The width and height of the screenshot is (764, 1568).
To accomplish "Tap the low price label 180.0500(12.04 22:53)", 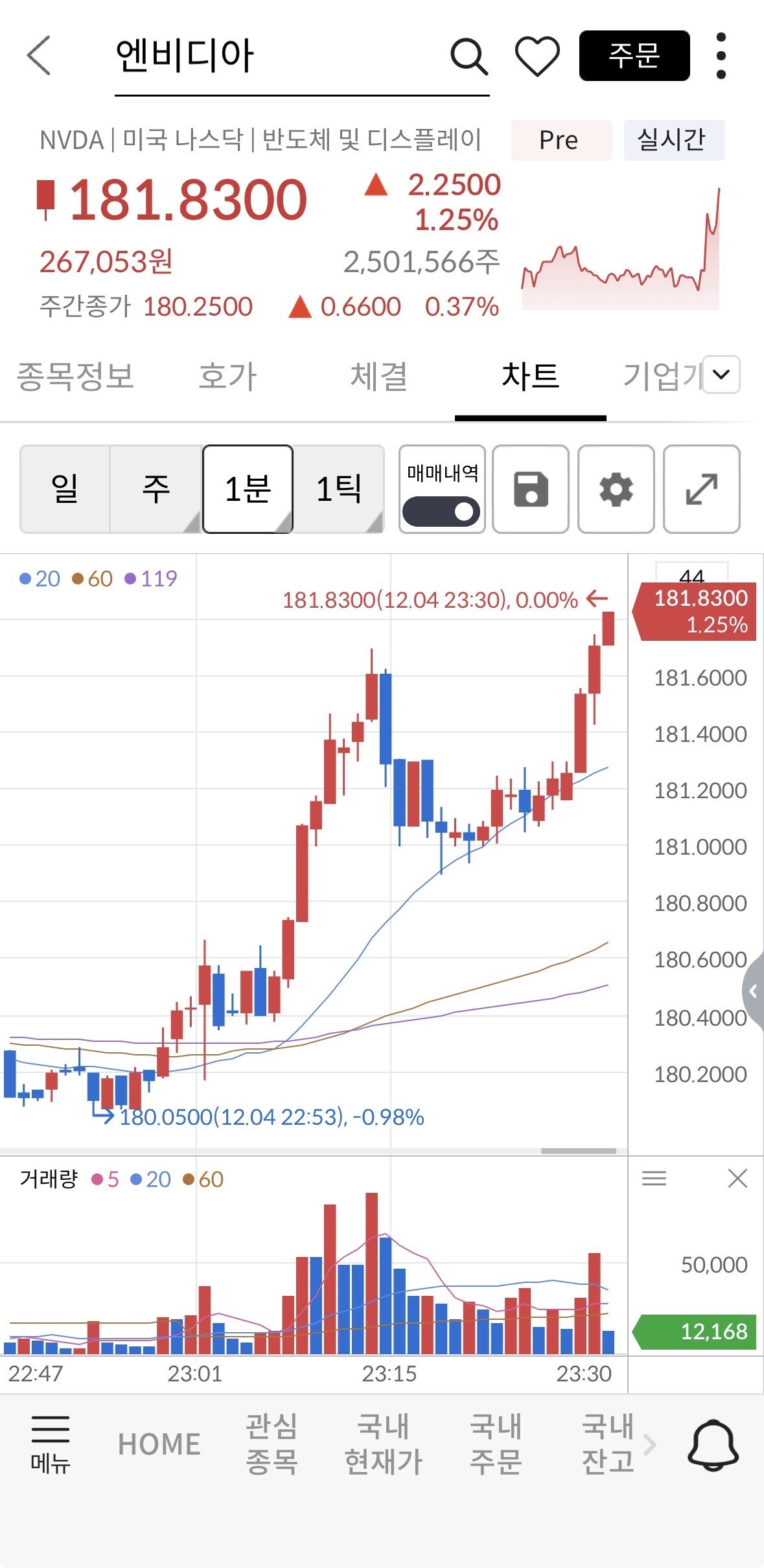I will click(x=272, y=1117).
